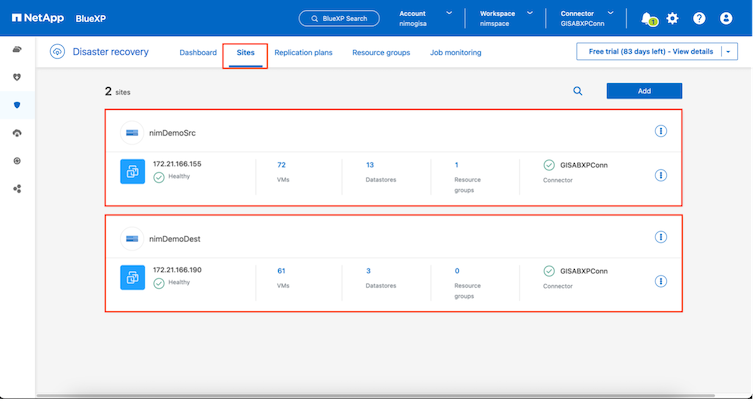The width and height of the screenshot is (755, 401).
Task: Select the shield protection icon in sidebar
Action: [x=17, y=104]
